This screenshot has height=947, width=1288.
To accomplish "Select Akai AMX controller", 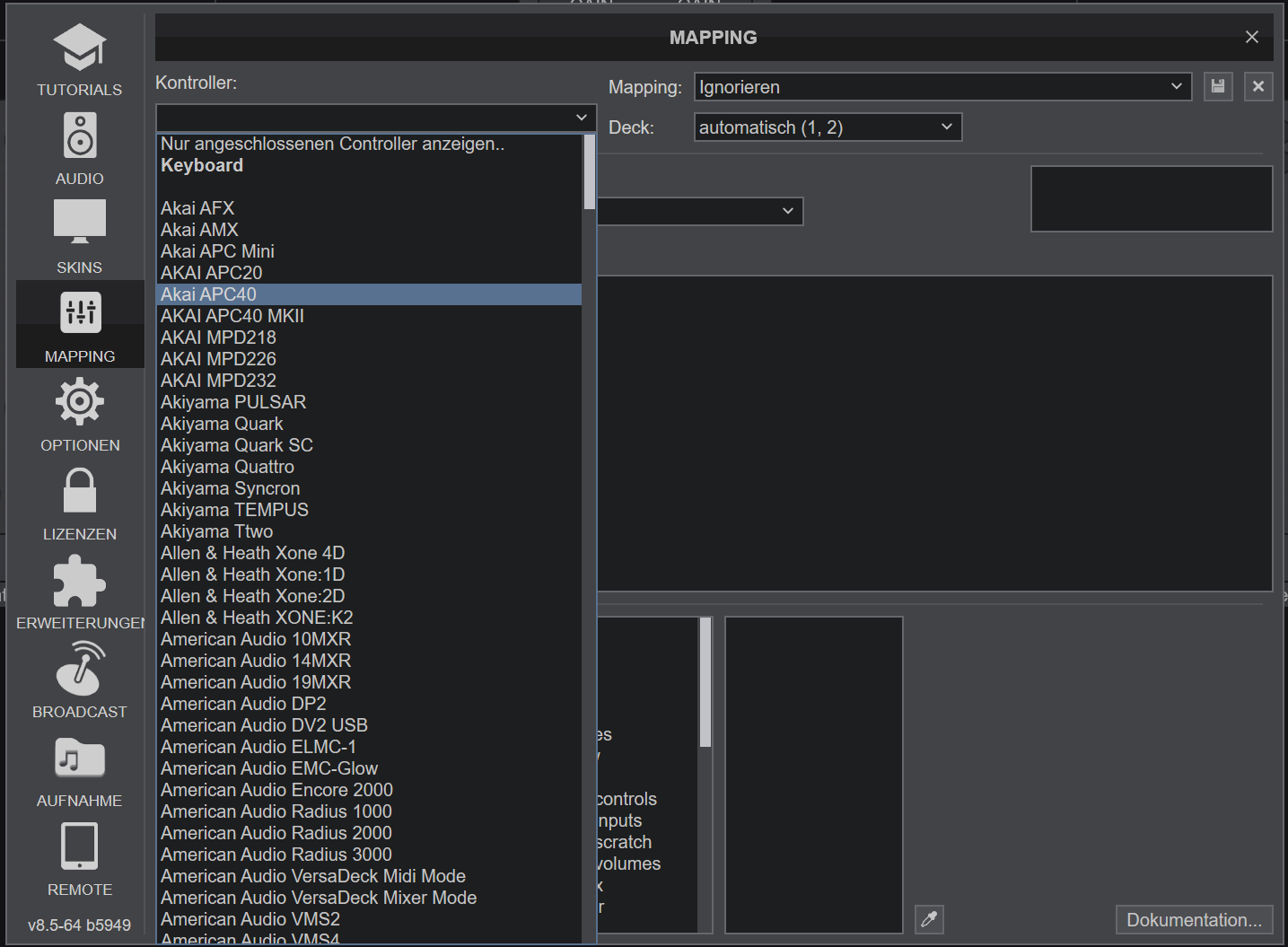I will [x=370, y=230].
